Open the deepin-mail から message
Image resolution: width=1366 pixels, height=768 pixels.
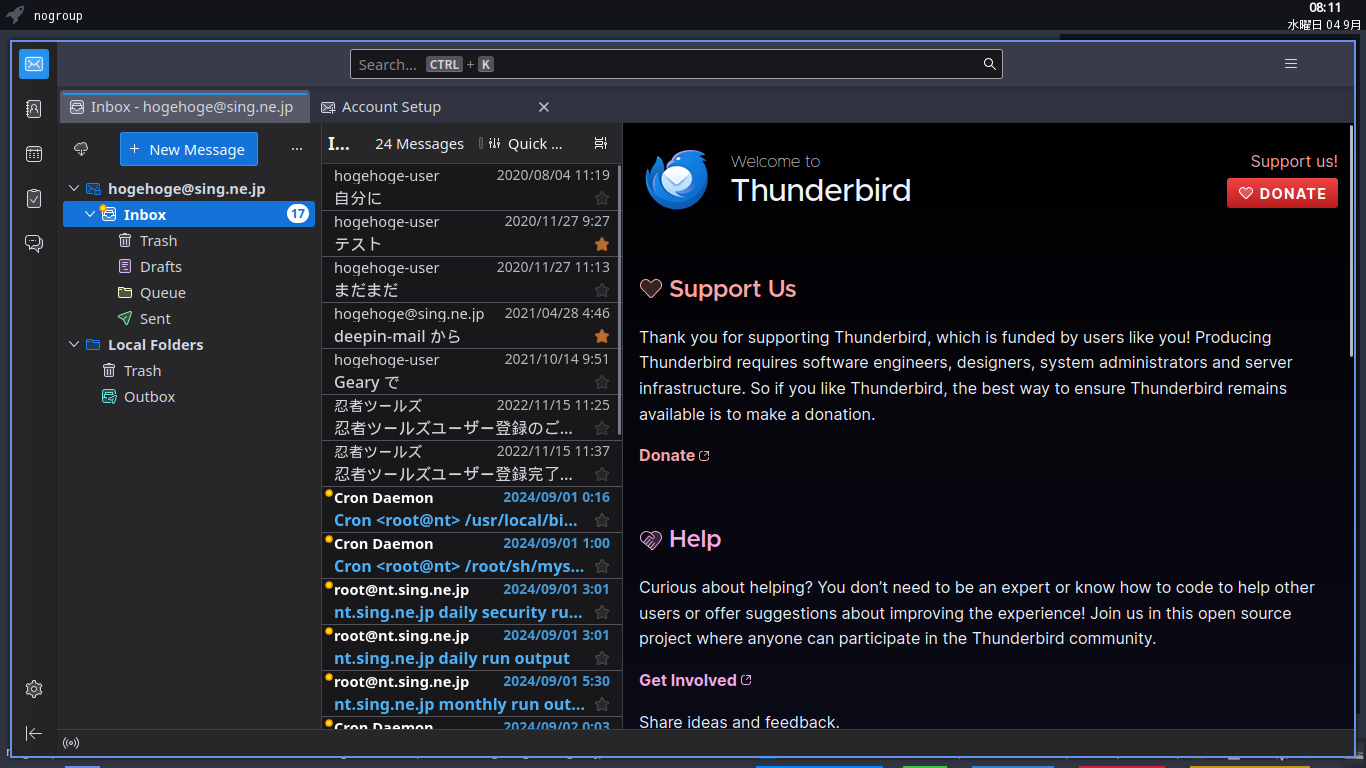(470, 325)
